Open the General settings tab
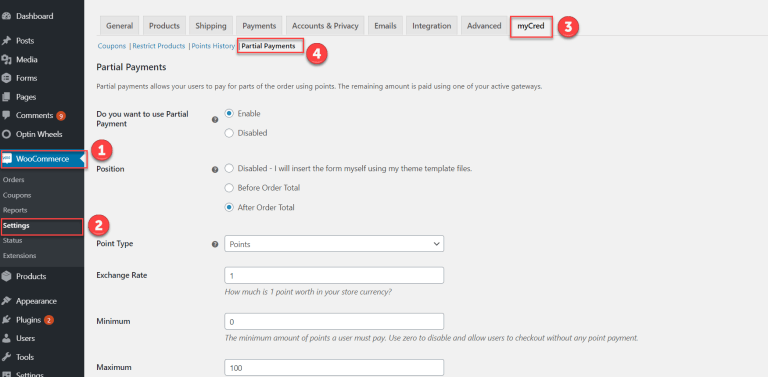768x377 pixels. [120, 26]
